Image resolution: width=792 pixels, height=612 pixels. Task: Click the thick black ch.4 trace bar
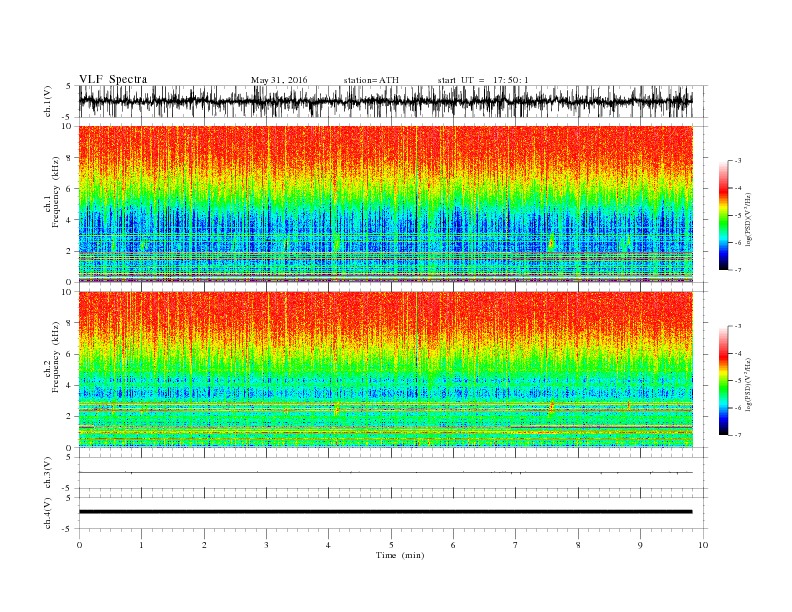pyautogui.click(x=386, y=512)
